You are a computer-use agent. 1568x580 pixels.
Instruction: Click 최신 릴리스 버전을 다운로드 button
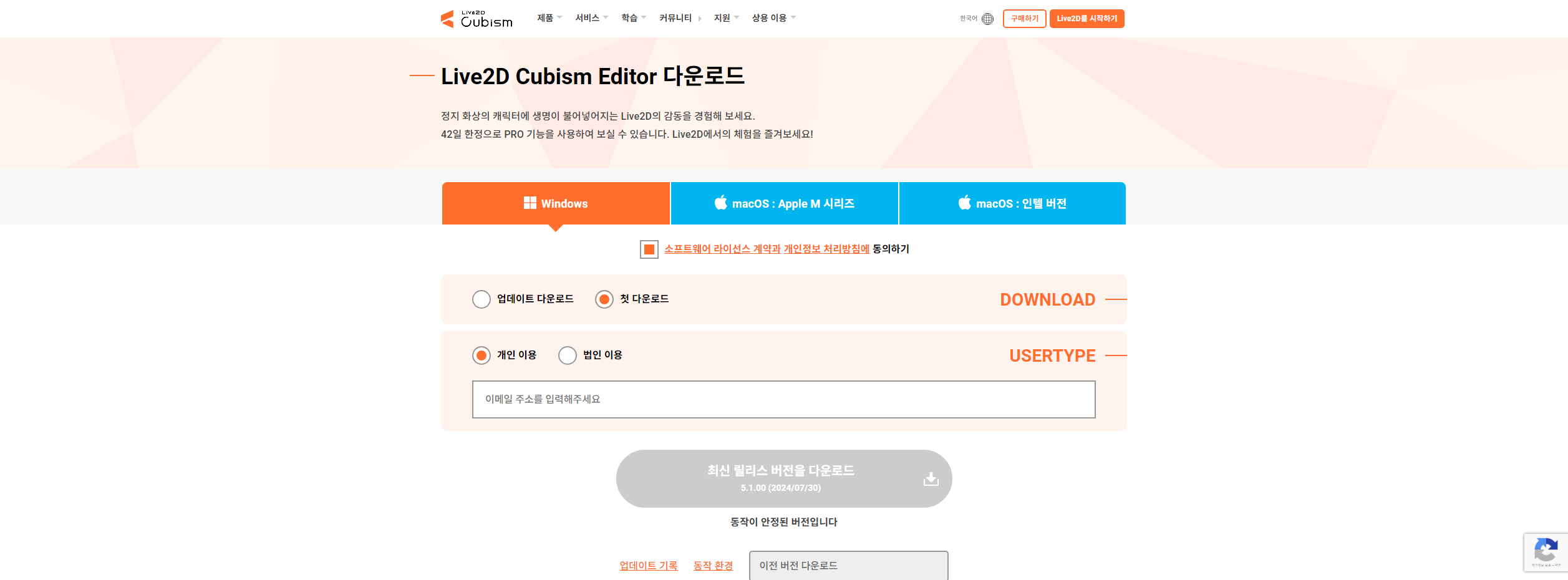[x=784, y=479]
